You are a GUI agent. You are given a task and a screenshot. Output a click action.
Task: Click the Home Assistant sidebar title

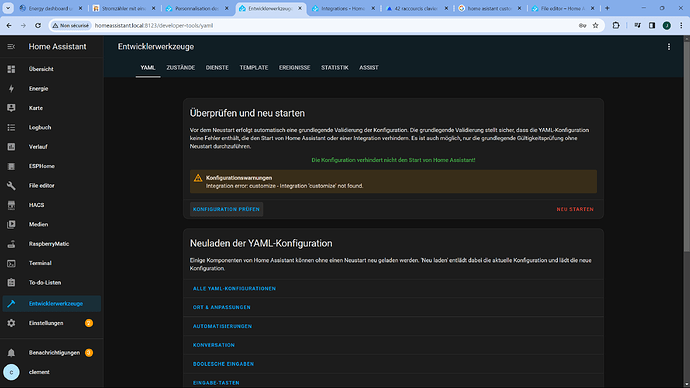[x=58, y=47]
